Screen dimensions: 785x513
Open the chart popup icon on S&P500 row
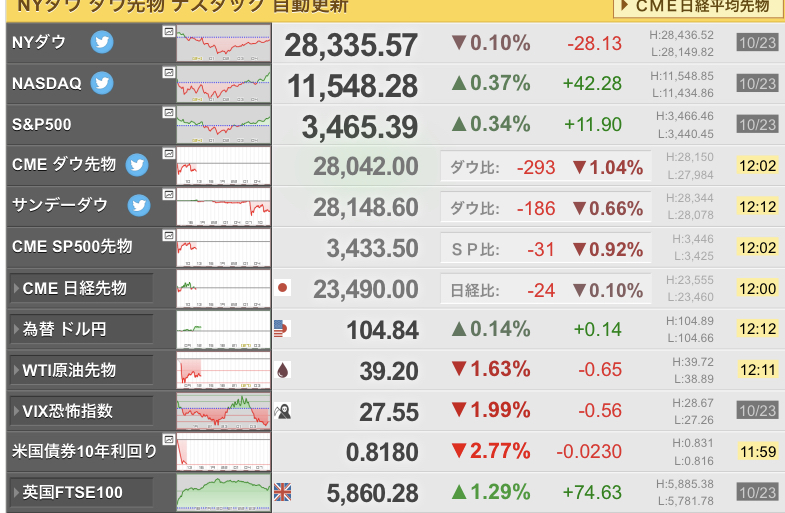[169, 113]
